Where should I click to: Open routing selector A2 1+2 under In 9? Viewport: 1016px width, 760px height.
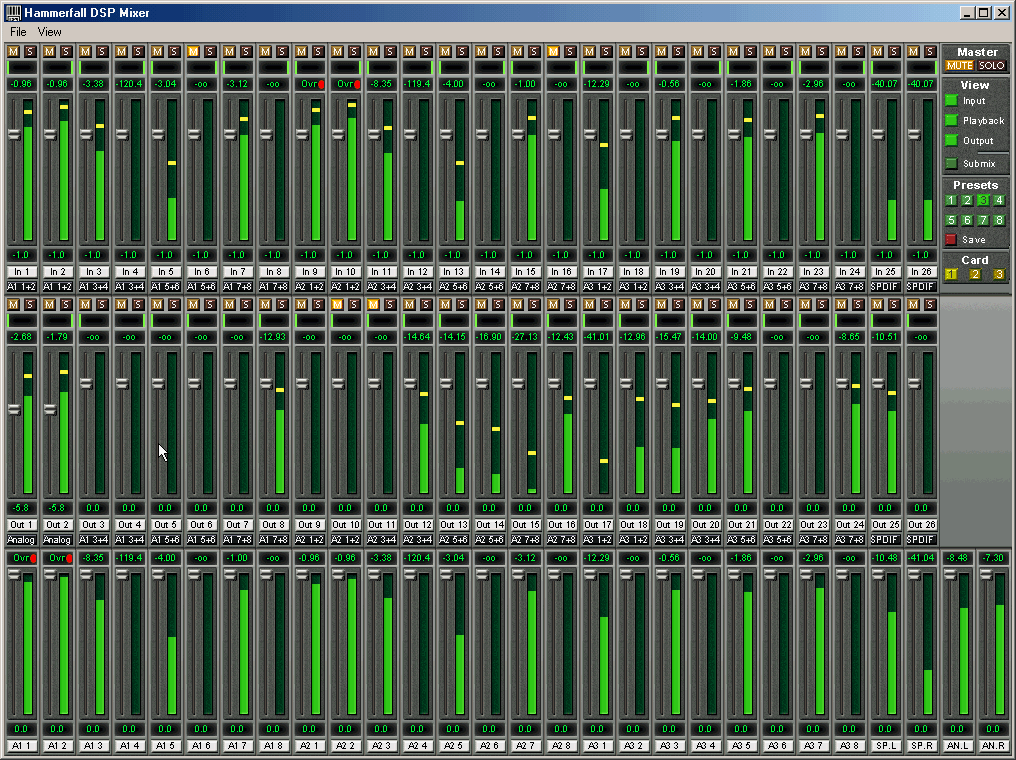coord(309,286)
